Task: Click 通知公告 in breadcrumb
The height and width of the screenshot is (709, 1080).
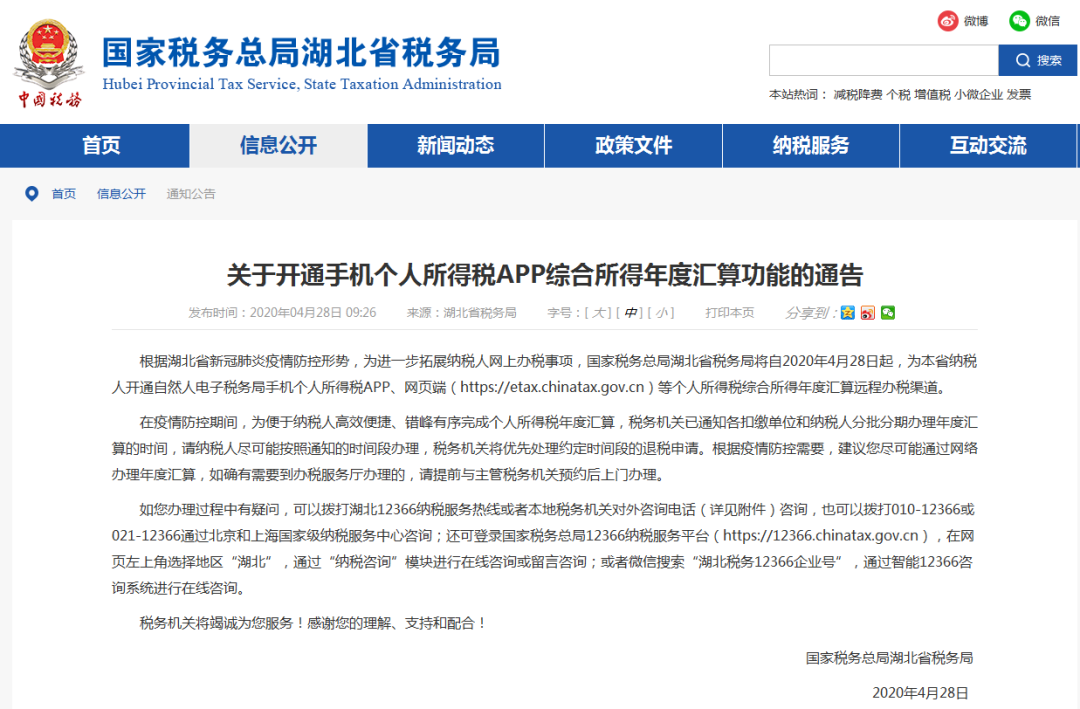Action: tap(191, 194)
